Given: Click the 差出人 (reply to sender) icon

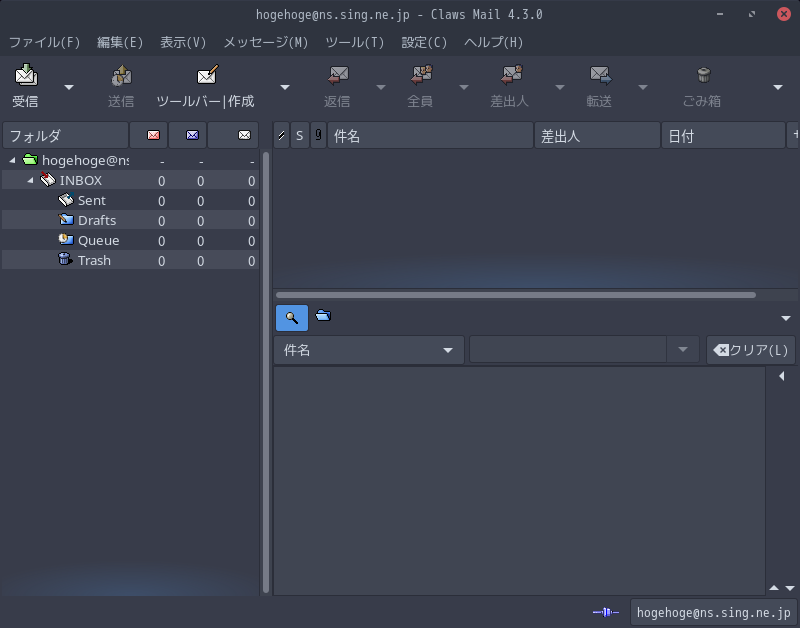Looking at the screenshot, I should coord(511,75).
